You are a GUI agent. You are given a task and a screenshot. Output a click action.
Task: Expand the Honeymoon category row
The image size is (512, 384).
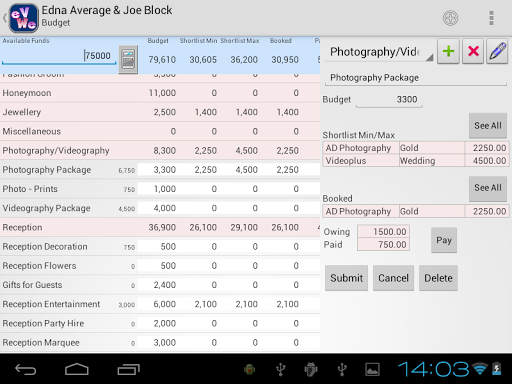160,93
